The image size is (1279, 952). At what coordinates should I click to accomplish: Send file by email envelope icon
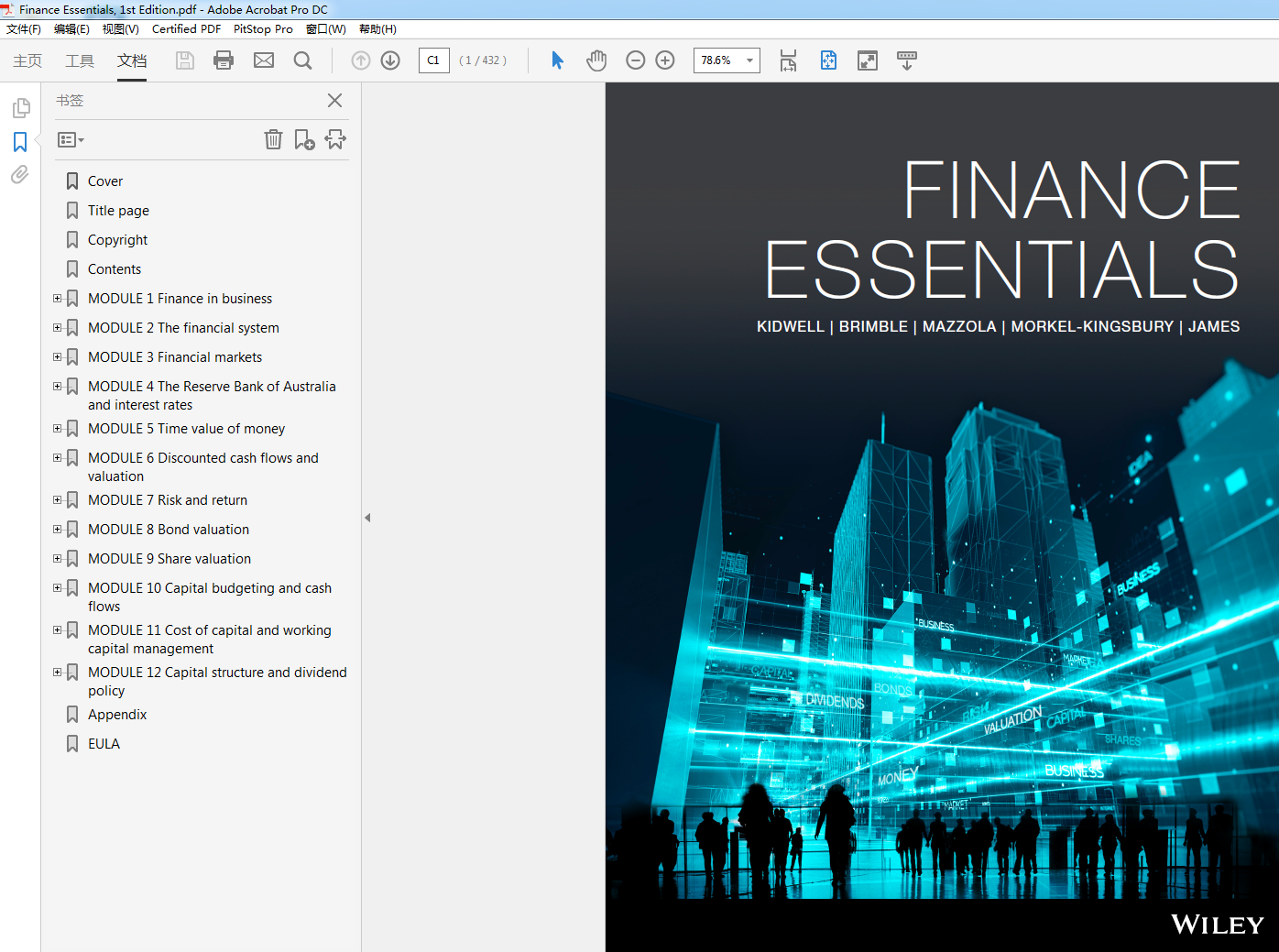[x=264, y=60]
